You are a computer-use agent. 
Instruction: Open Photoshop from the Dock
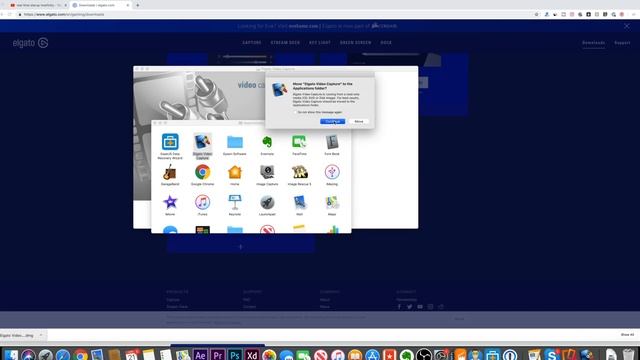click(x=235, y=355)
